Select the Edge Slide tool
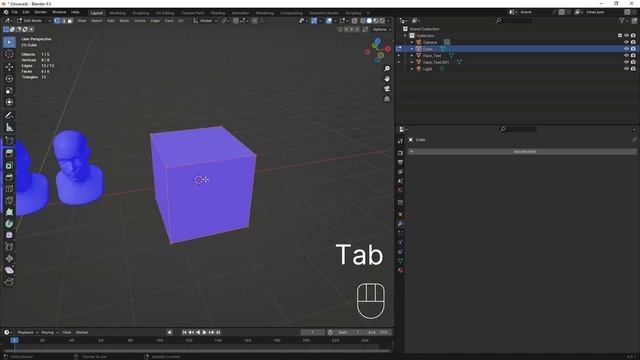The image size is (640, 360). click(9, 247)
